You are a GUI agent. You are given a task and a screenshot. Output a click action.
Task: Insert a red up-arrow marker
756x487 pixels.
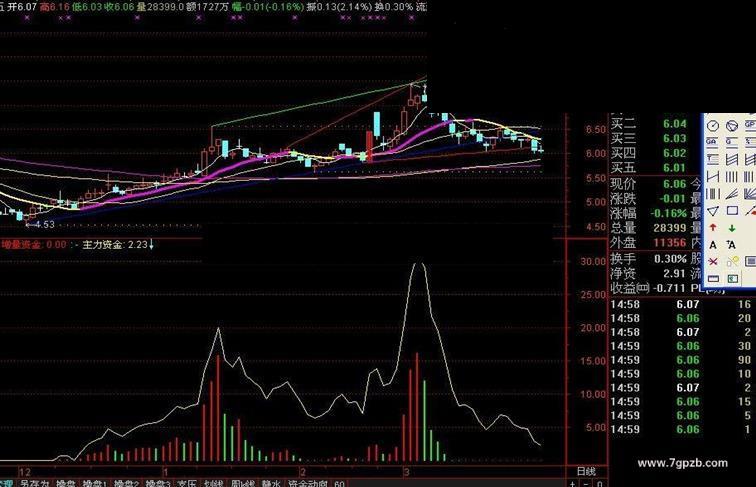pos(713,228)
